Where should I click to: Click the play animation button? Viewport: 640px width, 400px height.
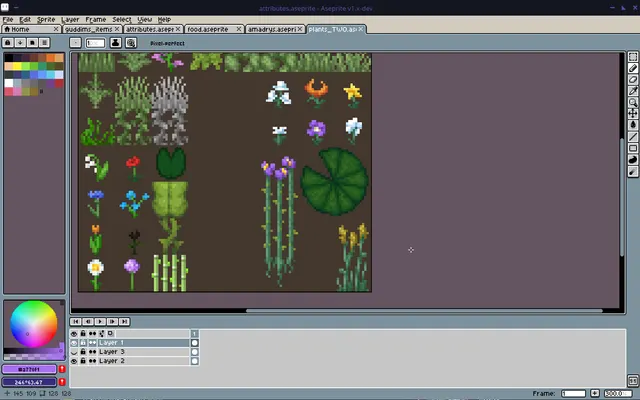coord(100,322)
